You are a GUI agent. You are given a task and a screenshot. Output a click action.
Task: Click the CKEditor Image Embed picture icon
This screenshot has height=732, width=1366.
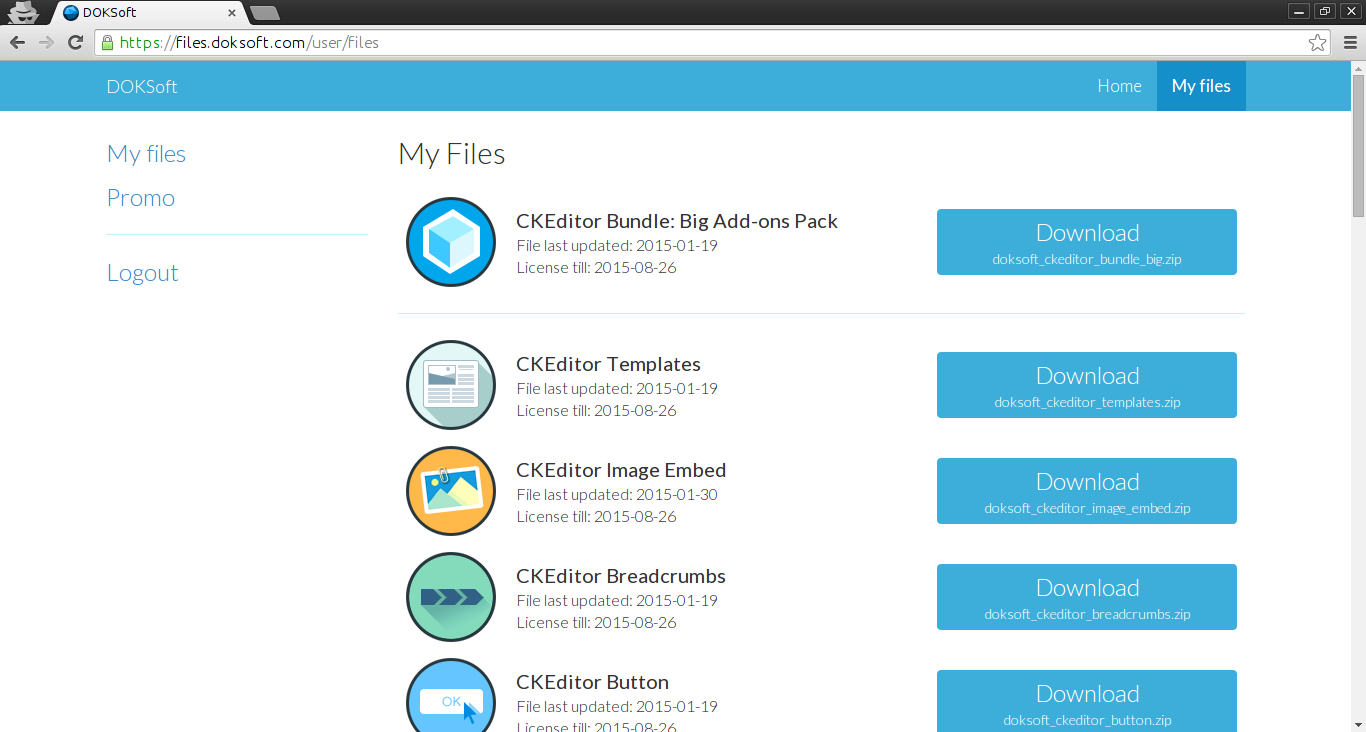451,491
